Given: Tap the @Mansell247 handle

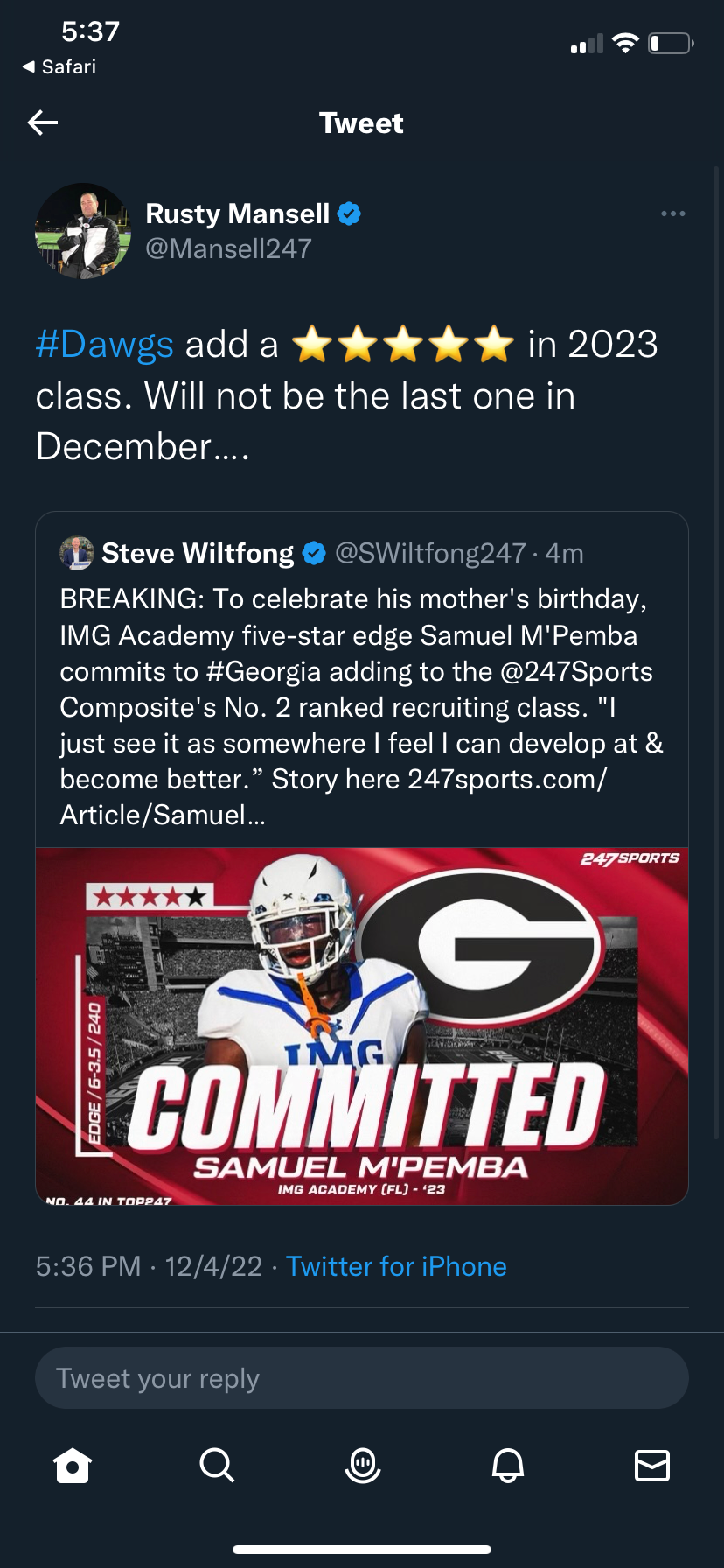Looking at the screenshot, I should tap(228, 249).
